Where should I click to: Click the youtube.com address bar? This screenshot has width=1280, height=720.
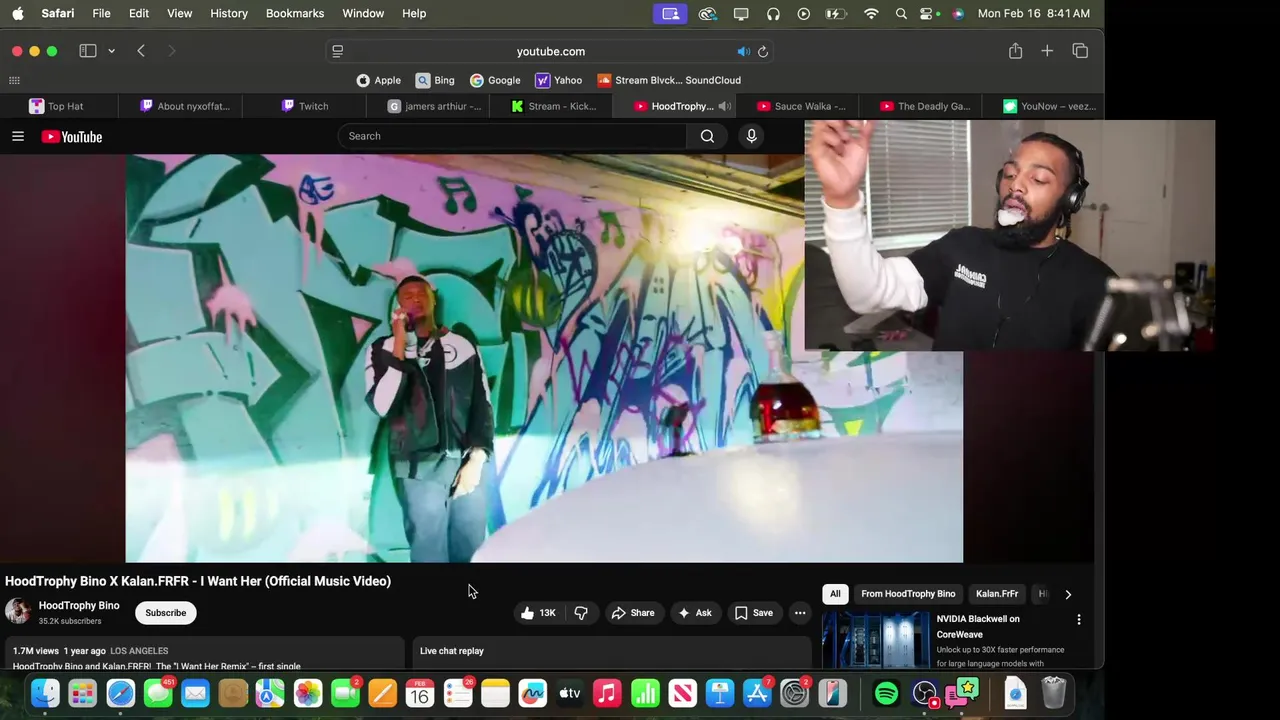pyautogui.click(x=551, y=51)
